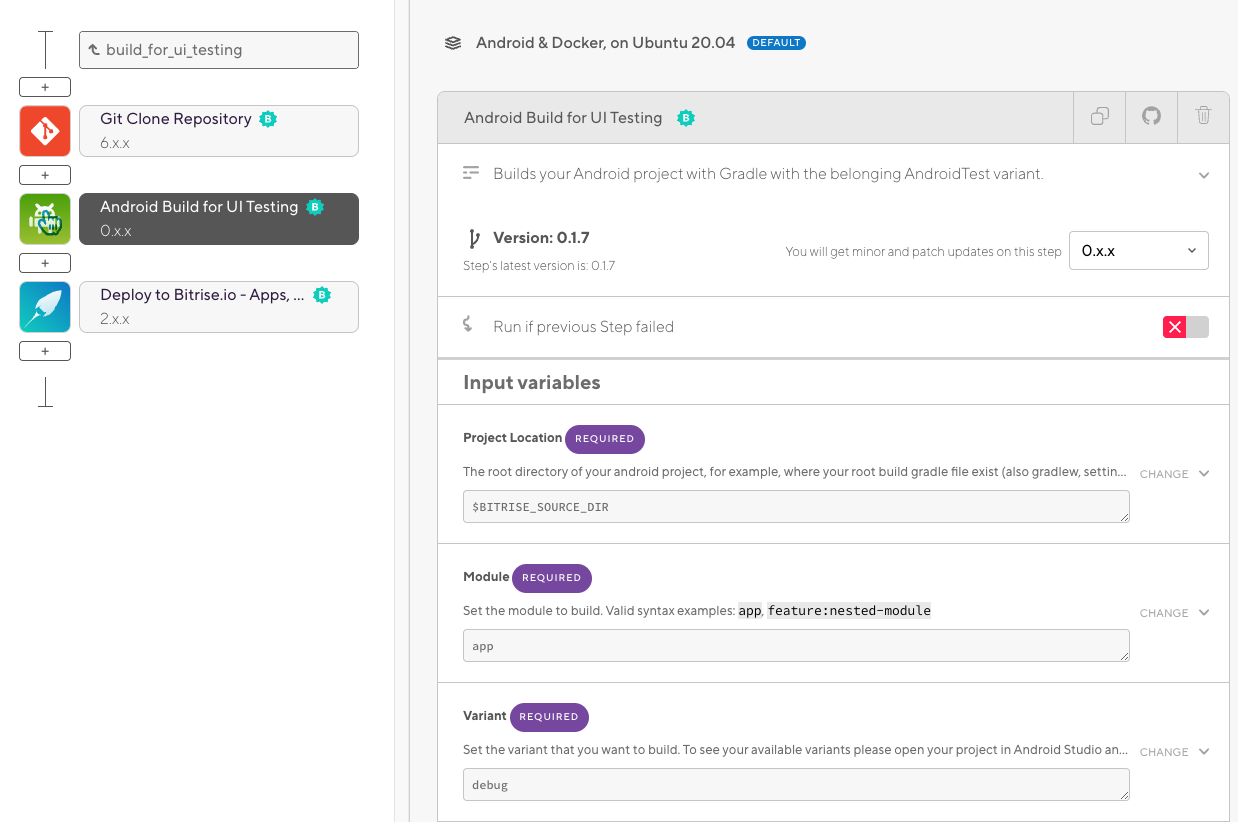
Task: Disable the Run if previous Step failed toggle
Action: 1186,326
